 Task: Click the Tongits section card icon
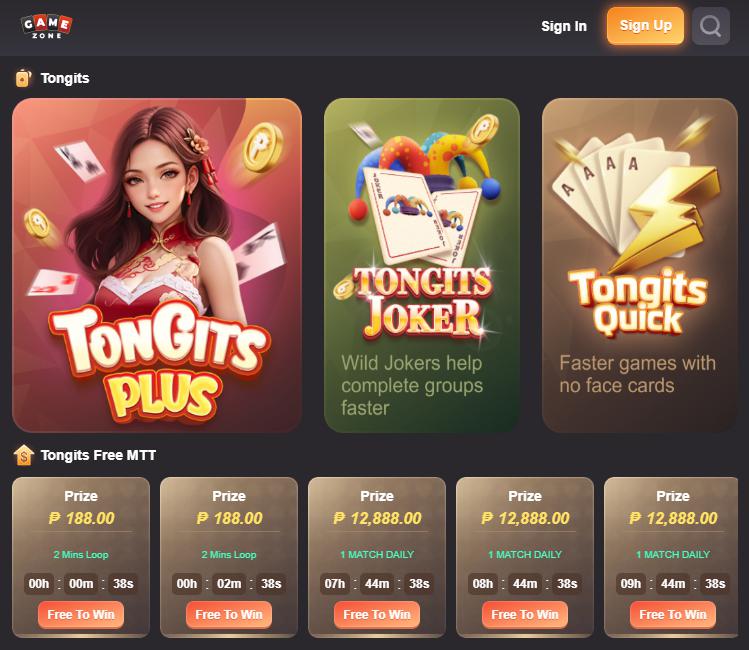tap(23, 78)
